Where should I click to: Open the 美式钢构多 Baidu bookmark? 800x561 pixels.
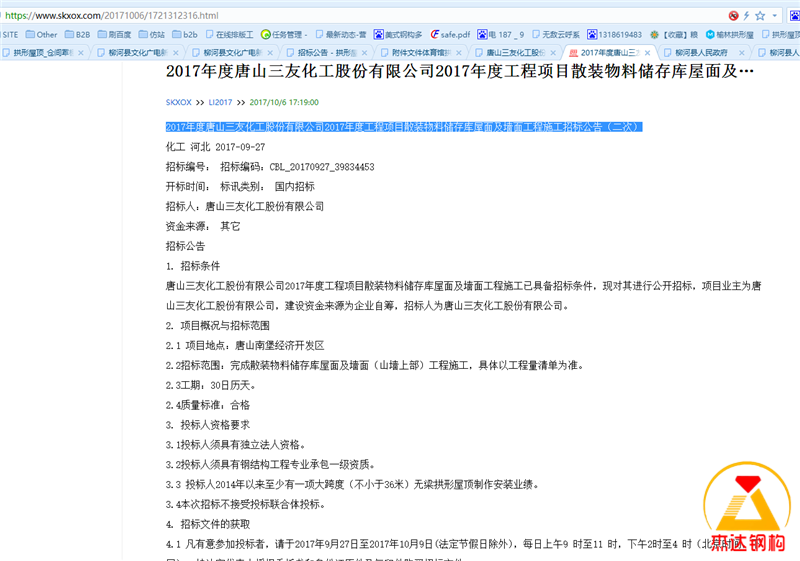[x=398, y=35]
